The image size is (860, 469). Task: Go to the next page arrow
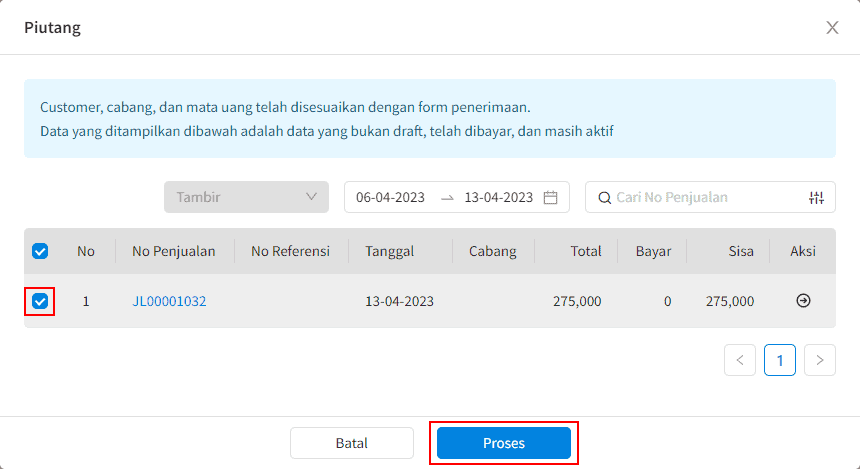(820, 360)
